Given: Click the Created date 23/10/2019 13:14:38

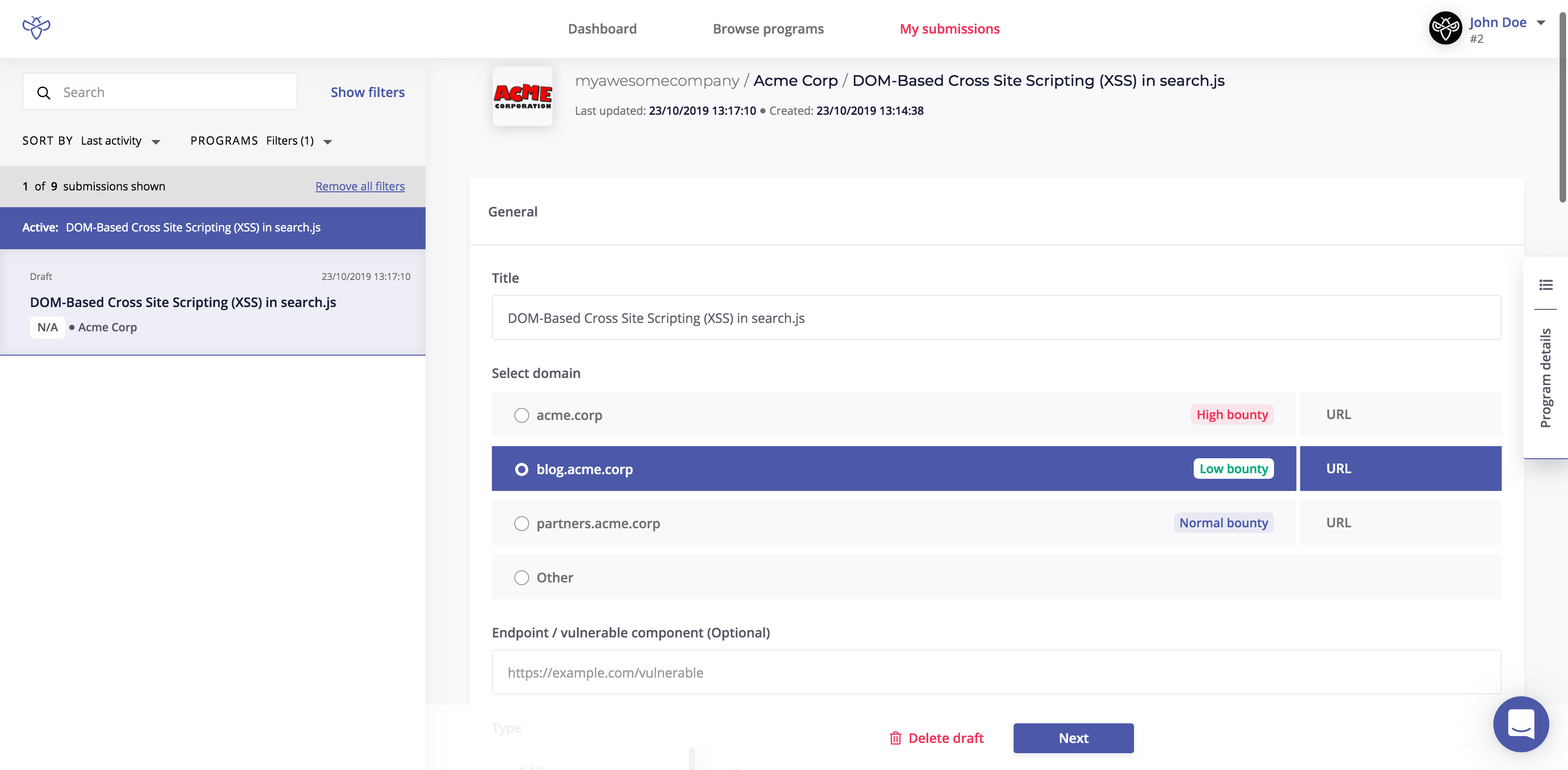Looking at the screenshot, I should coord(870,111).
